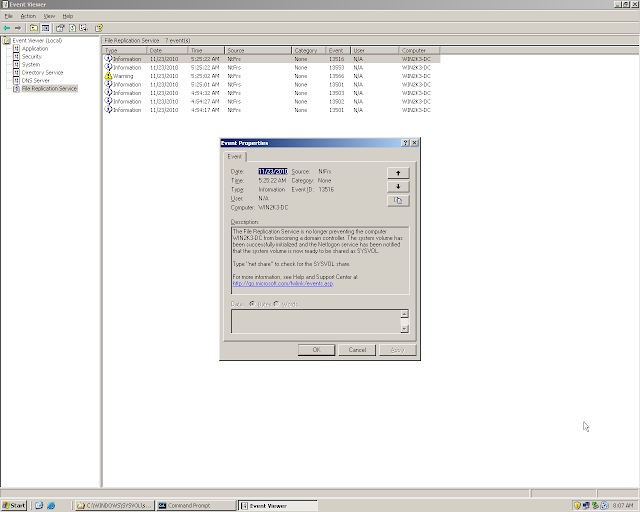Screen dimensions: 640x512
Task: Toggle the Show/Hide Console Tree icon
Action: click(x=45, y=28)
